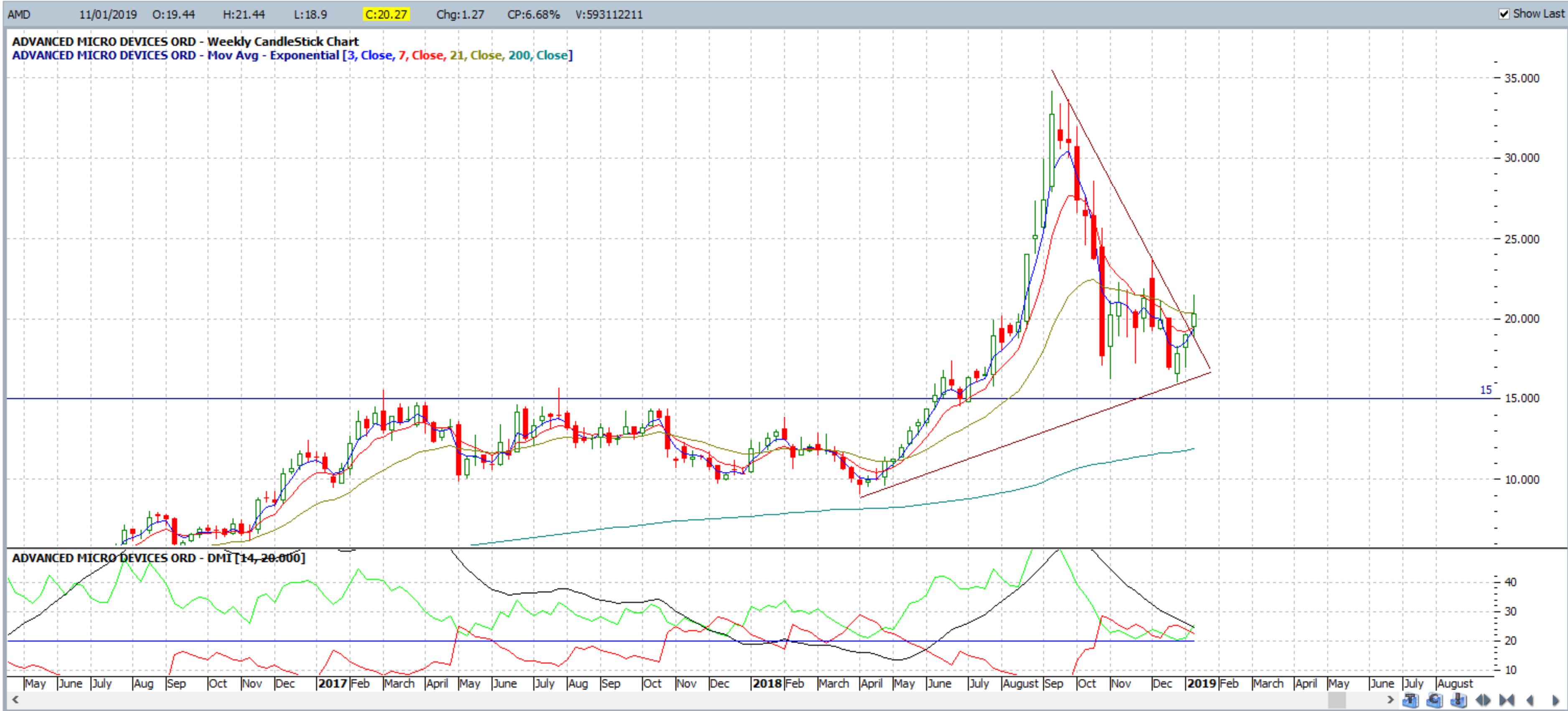The height and width of the screenshot is (711, 1568).
Task: Click the 20.000 price axis label
Action: [x=1522, y=319]
